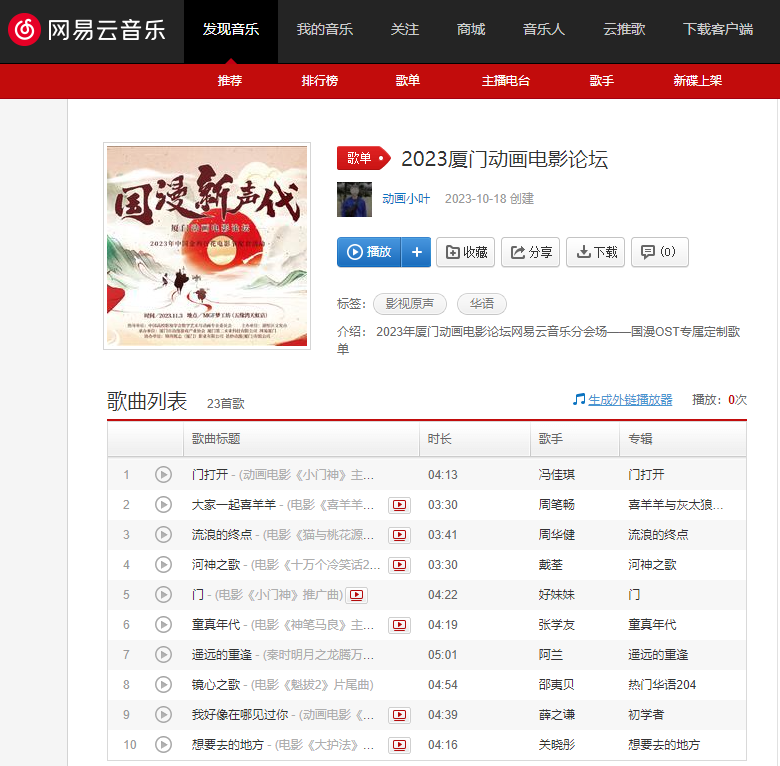The width and height of the screenshot is (780, 766).
Task: Open the 我的音乐 tab
Action: (325, 30)
